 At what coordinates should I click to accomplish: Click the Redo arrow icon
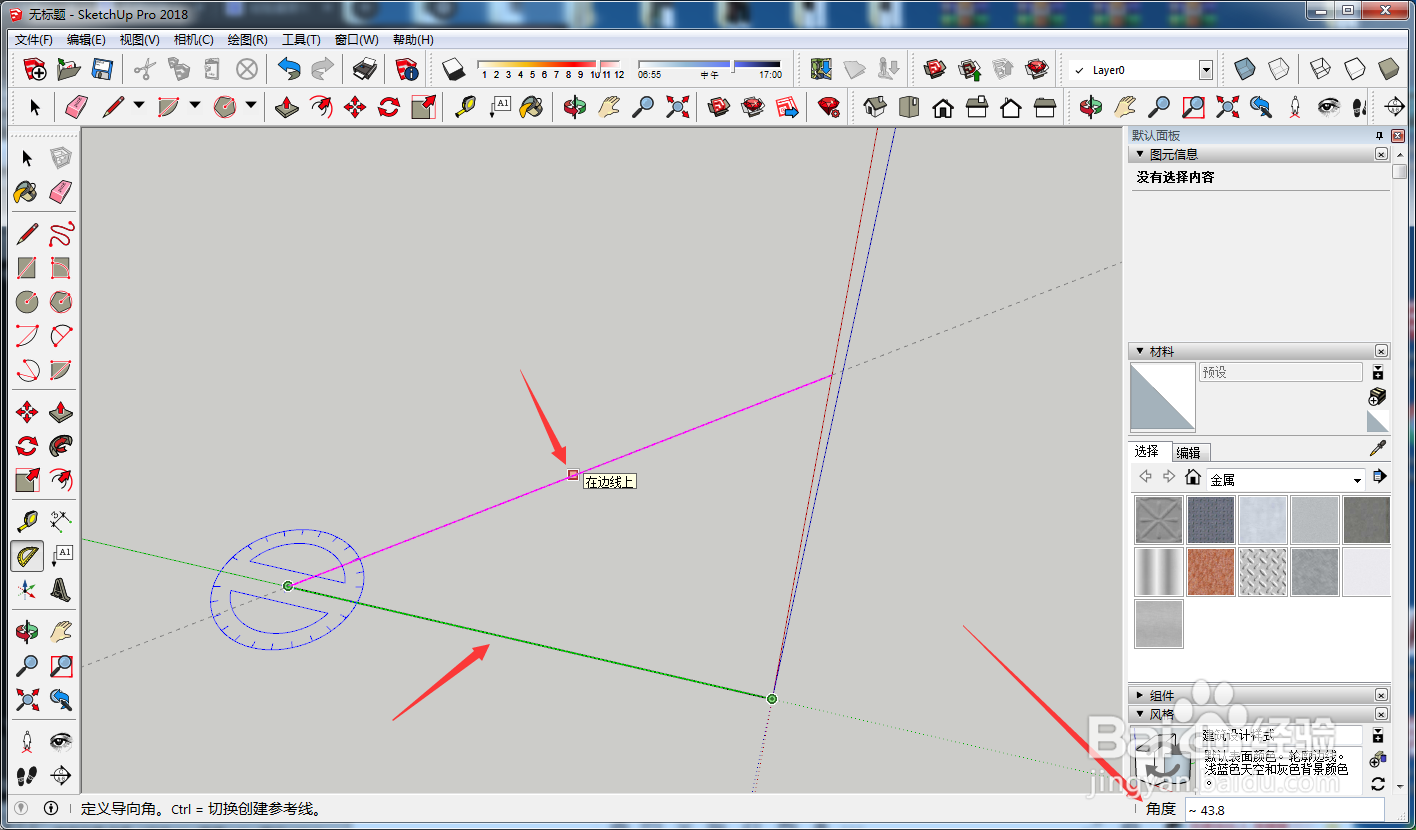[322, 69]
